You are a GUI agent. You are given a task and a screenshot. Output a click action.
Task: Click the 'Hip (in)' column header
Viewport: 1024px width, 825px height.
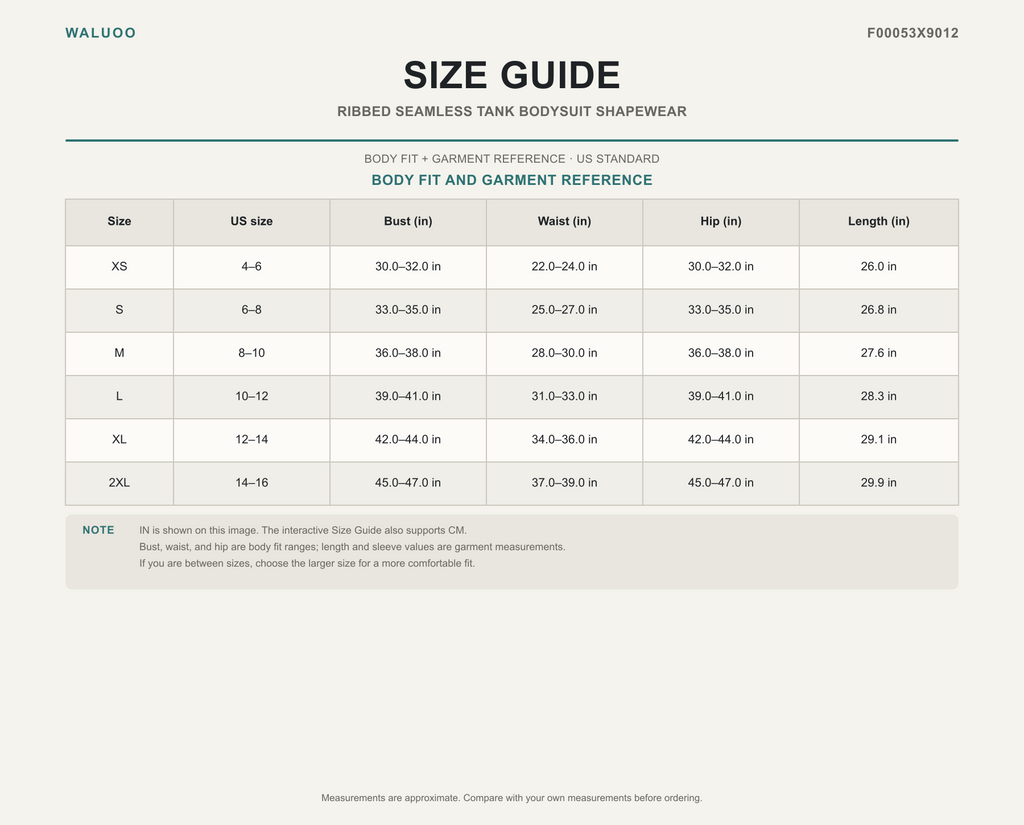[721, 221]
